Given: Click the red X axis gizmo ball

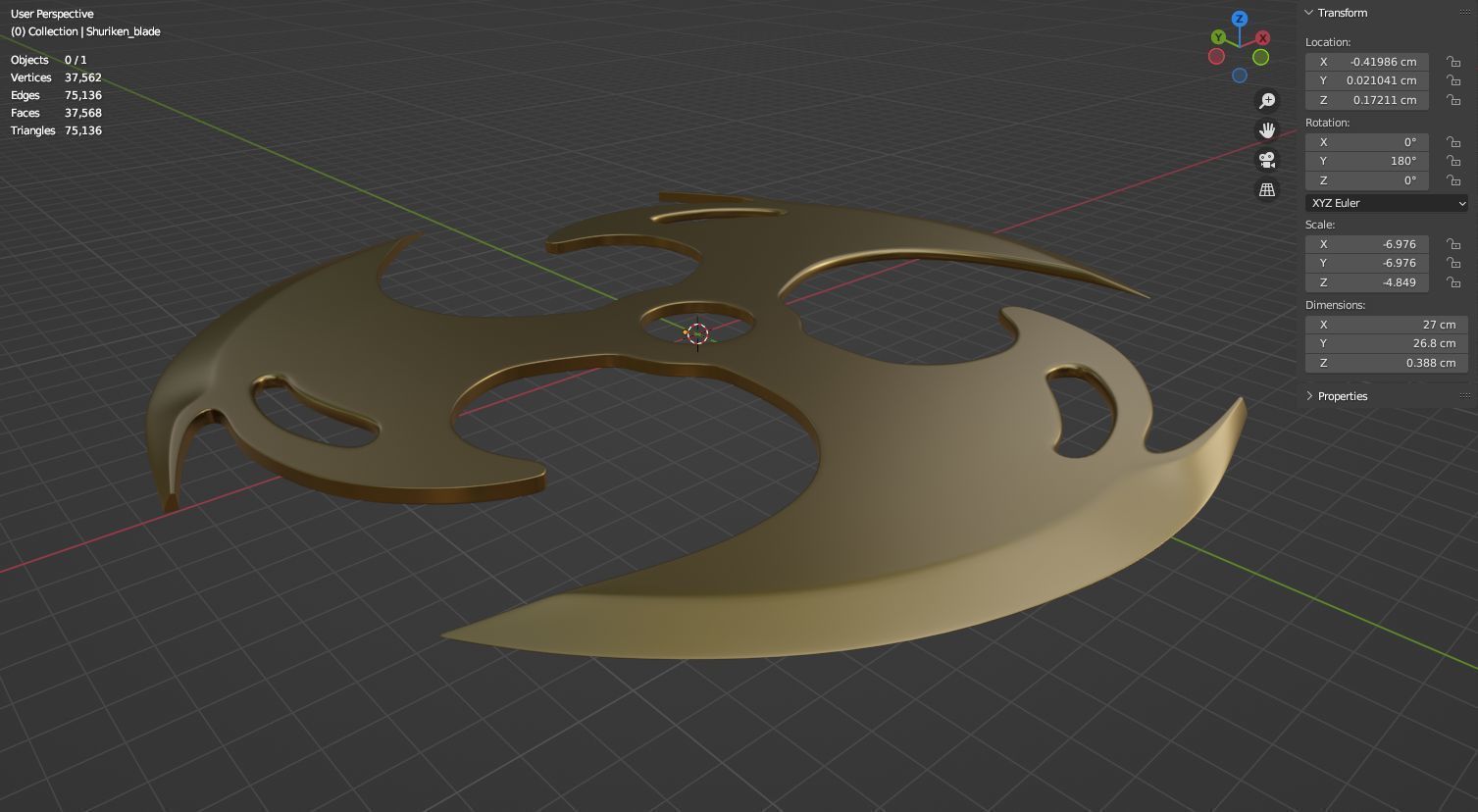Looking at the screenshot, I should [x=1262, y=37].
